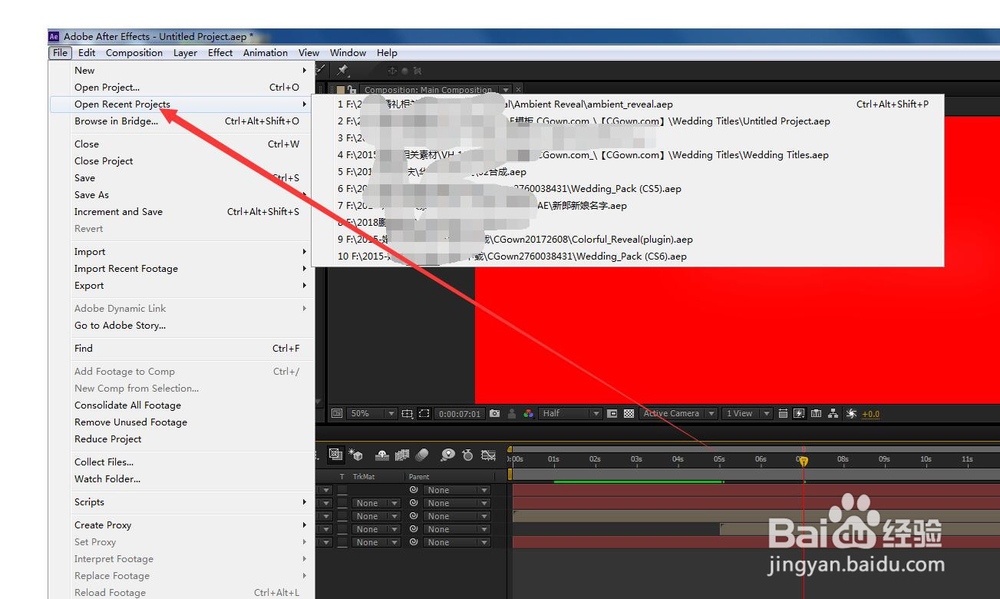This screenshot has height=599, width=1000.
Task: Open the third layer's TrkMat None dropdown
Action: pyautogui.click(x=378, y=516)
